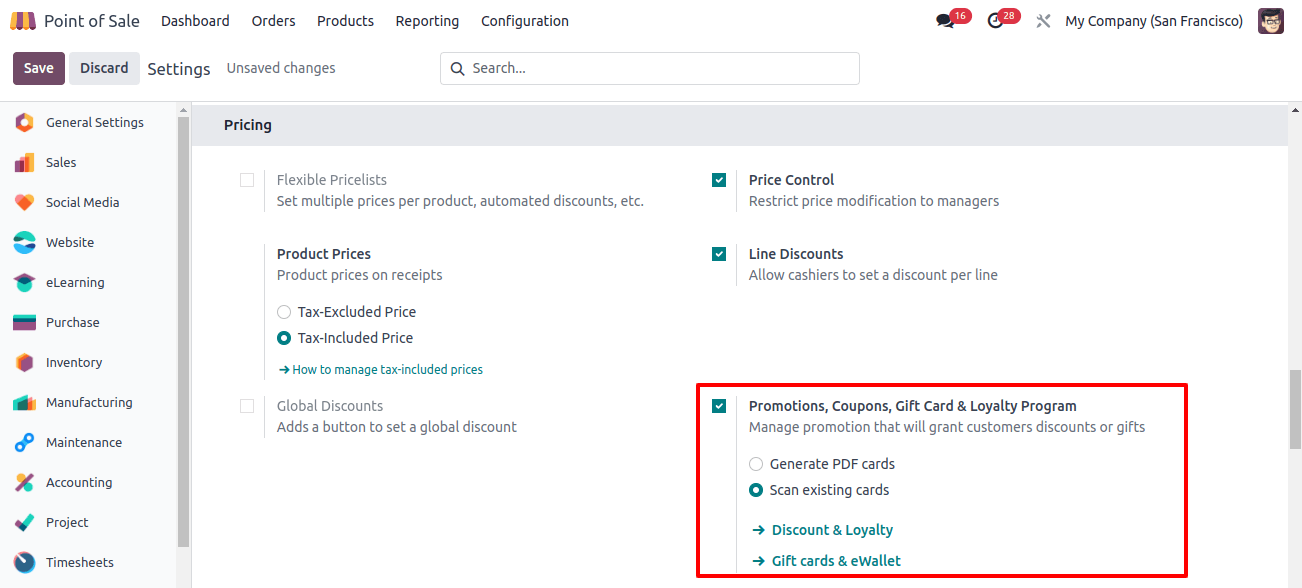Click the Unsaved changes status text
The width and height of the screenshot is (1302, 588).
281,68
